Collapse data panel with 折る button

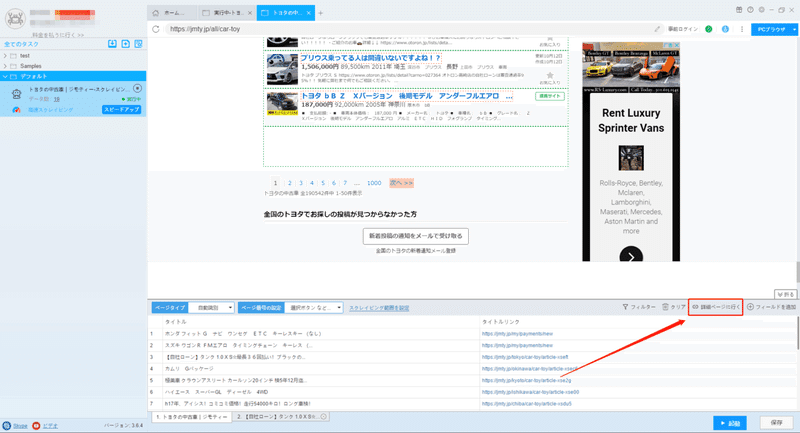coord(785,294)
